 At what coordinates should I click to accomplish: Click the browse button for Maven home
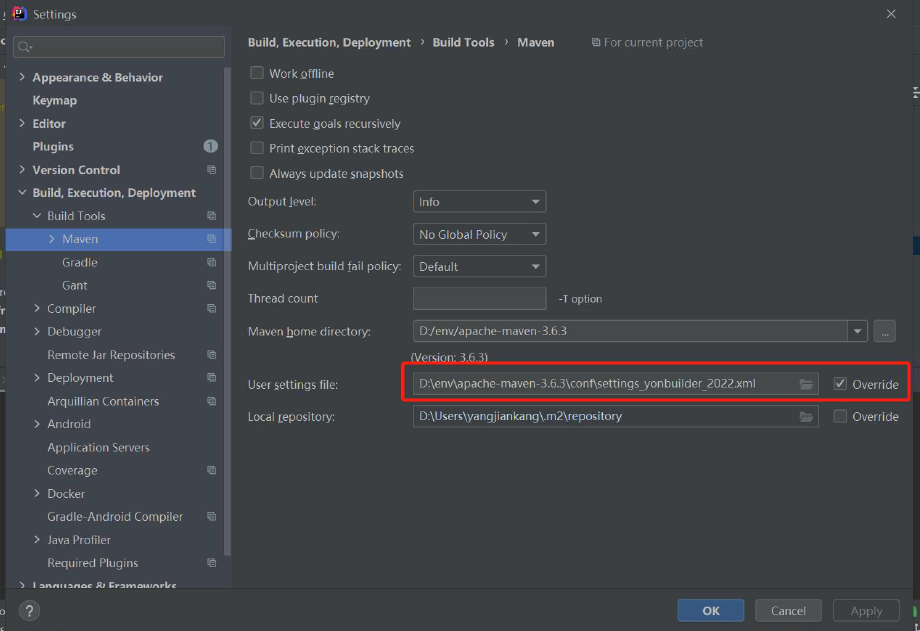tap(885, 331)
